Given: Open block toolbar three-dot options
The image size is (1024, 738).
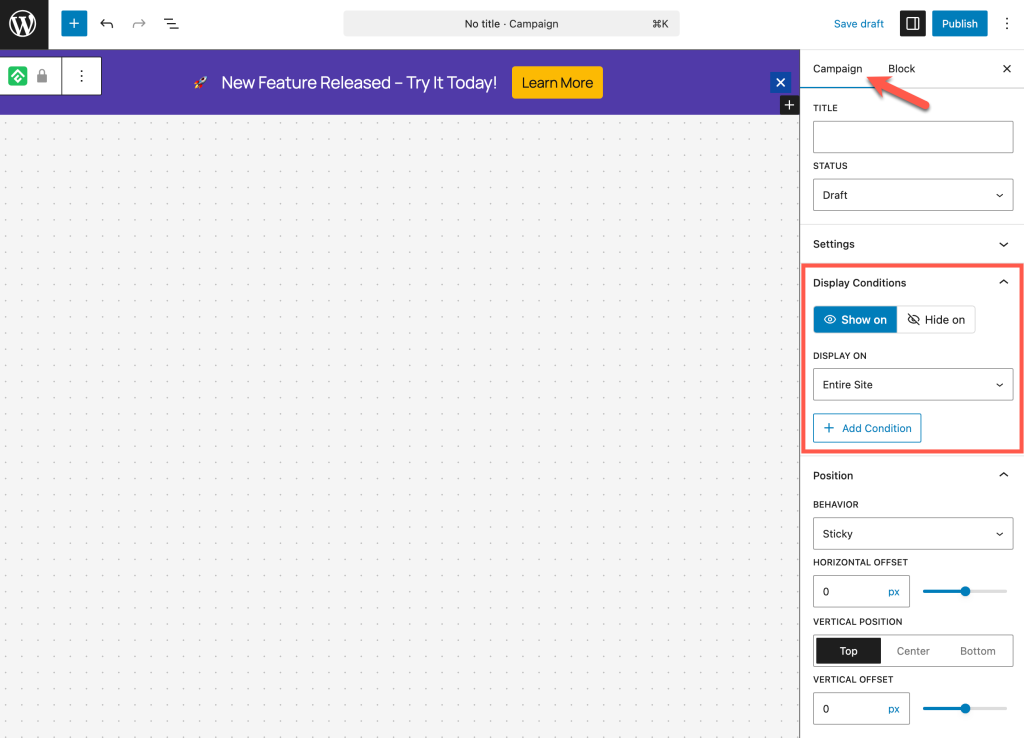Looking at the screenshot, I should [82, 76].
